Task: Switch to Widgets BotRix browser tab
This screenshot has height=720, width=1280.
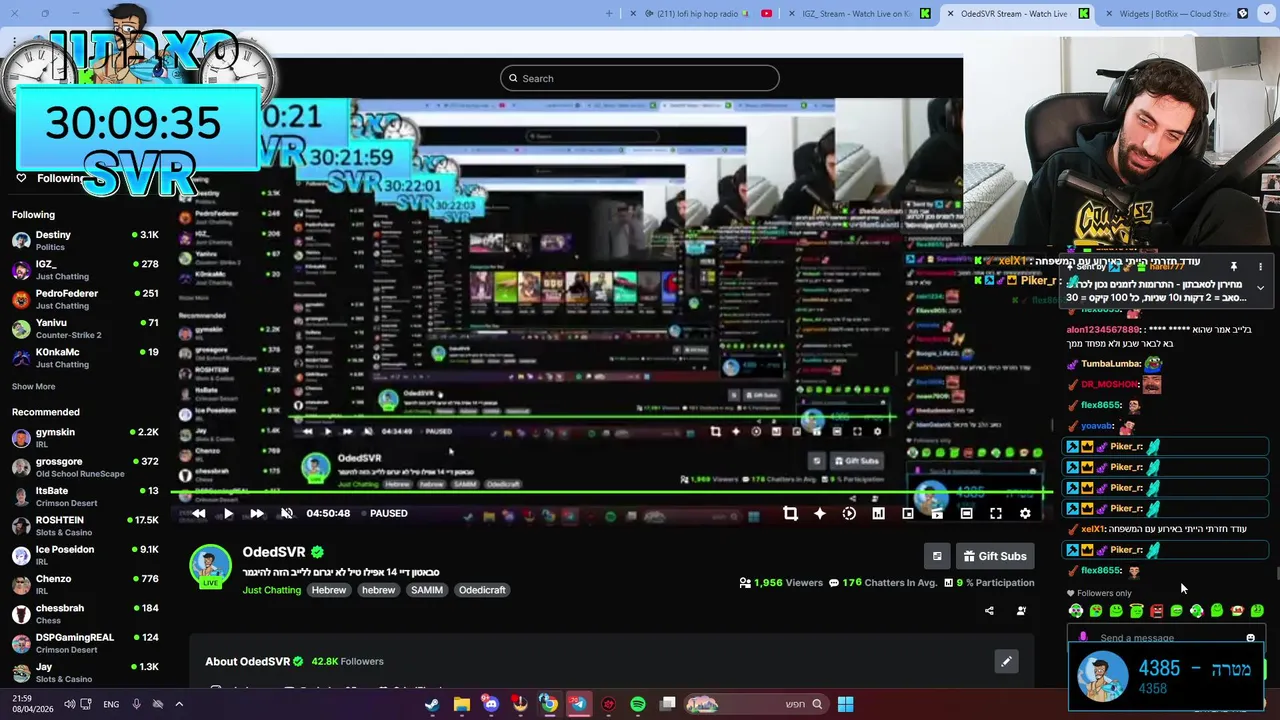Action: 1175,13
